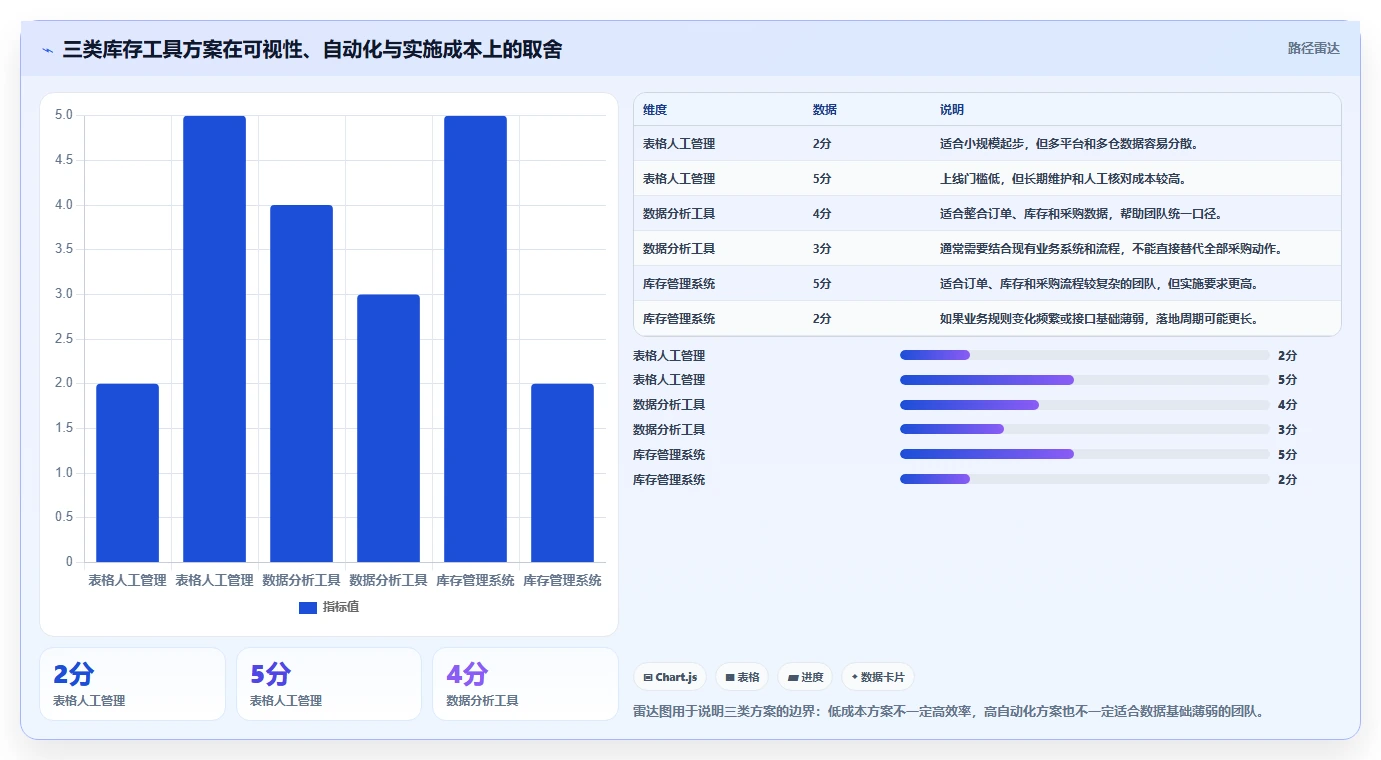1381x760 pixels.
Task: Click the 进度 tag chip
Action: (805, 677)
